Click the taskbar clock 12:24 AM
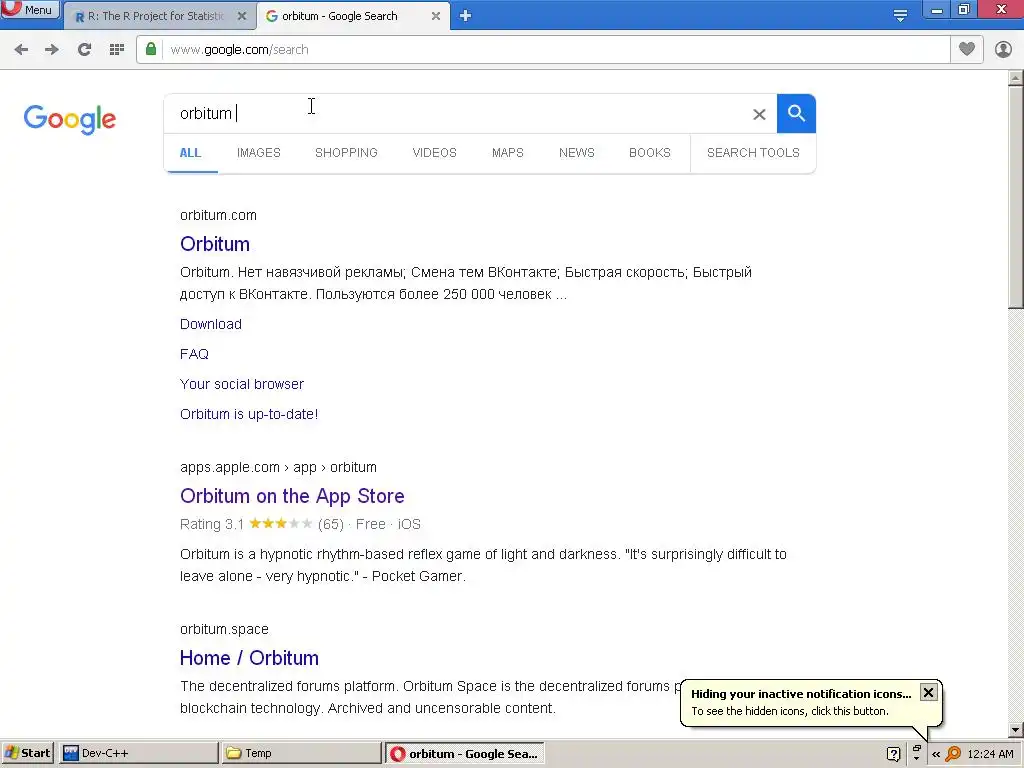Viewport: 1024px width, 768px height. click(x=991, y=754)
